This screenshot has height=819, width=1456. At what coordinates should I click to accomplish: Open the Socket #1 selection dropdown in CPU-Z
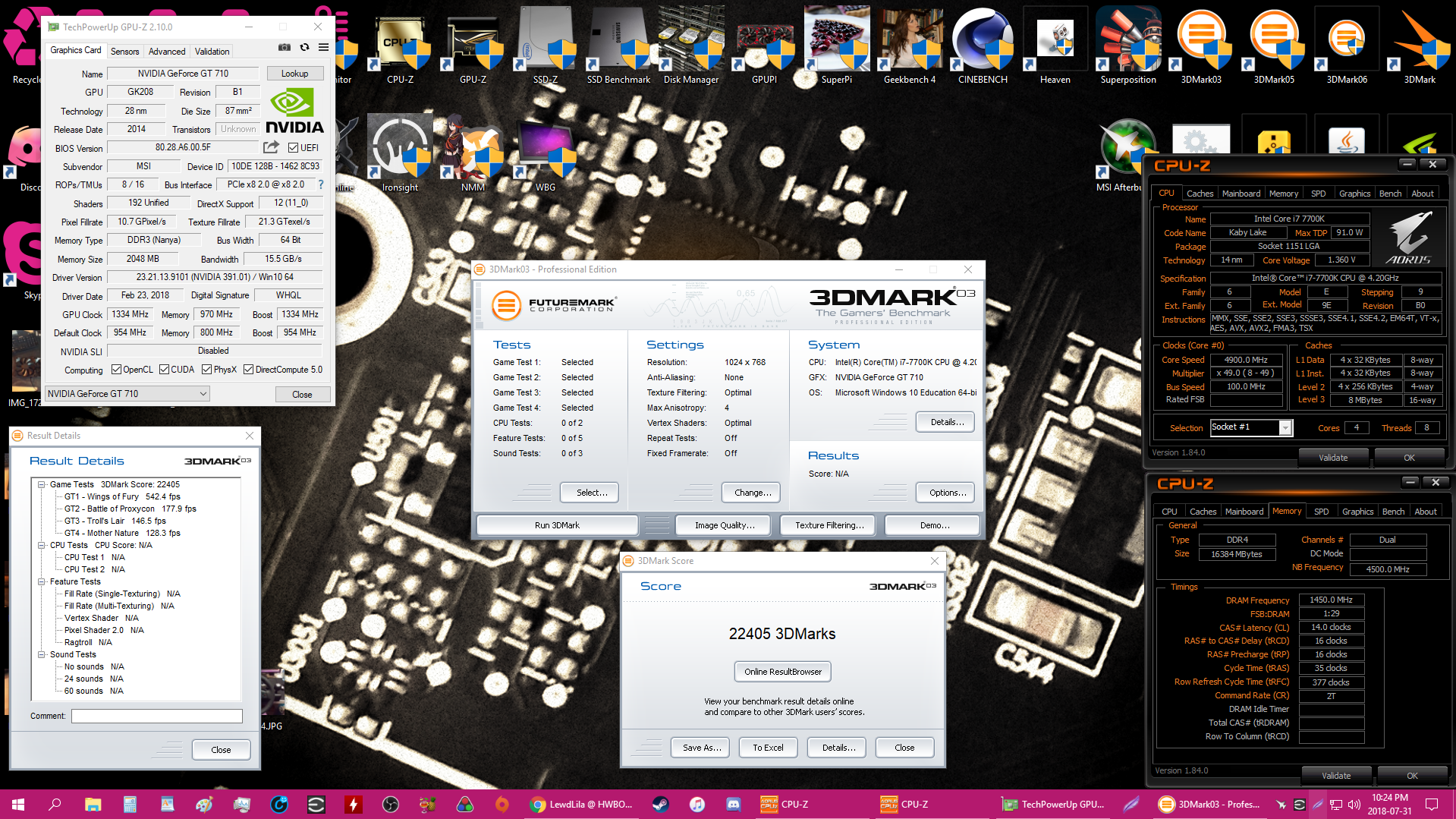point(1251,427)
